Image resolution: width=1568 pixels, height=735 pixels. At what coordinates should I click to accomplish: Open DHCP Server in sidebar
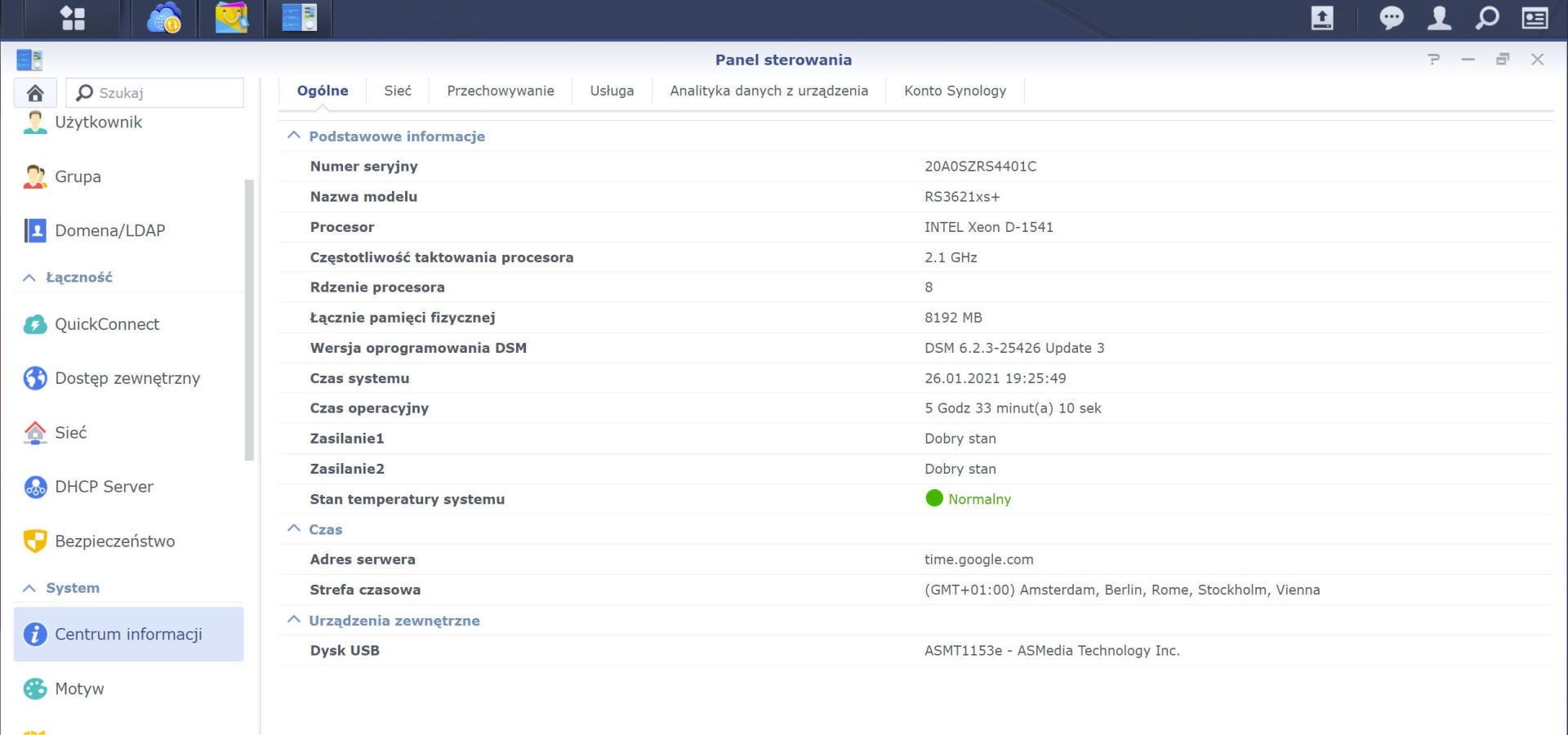pos(104,487)
